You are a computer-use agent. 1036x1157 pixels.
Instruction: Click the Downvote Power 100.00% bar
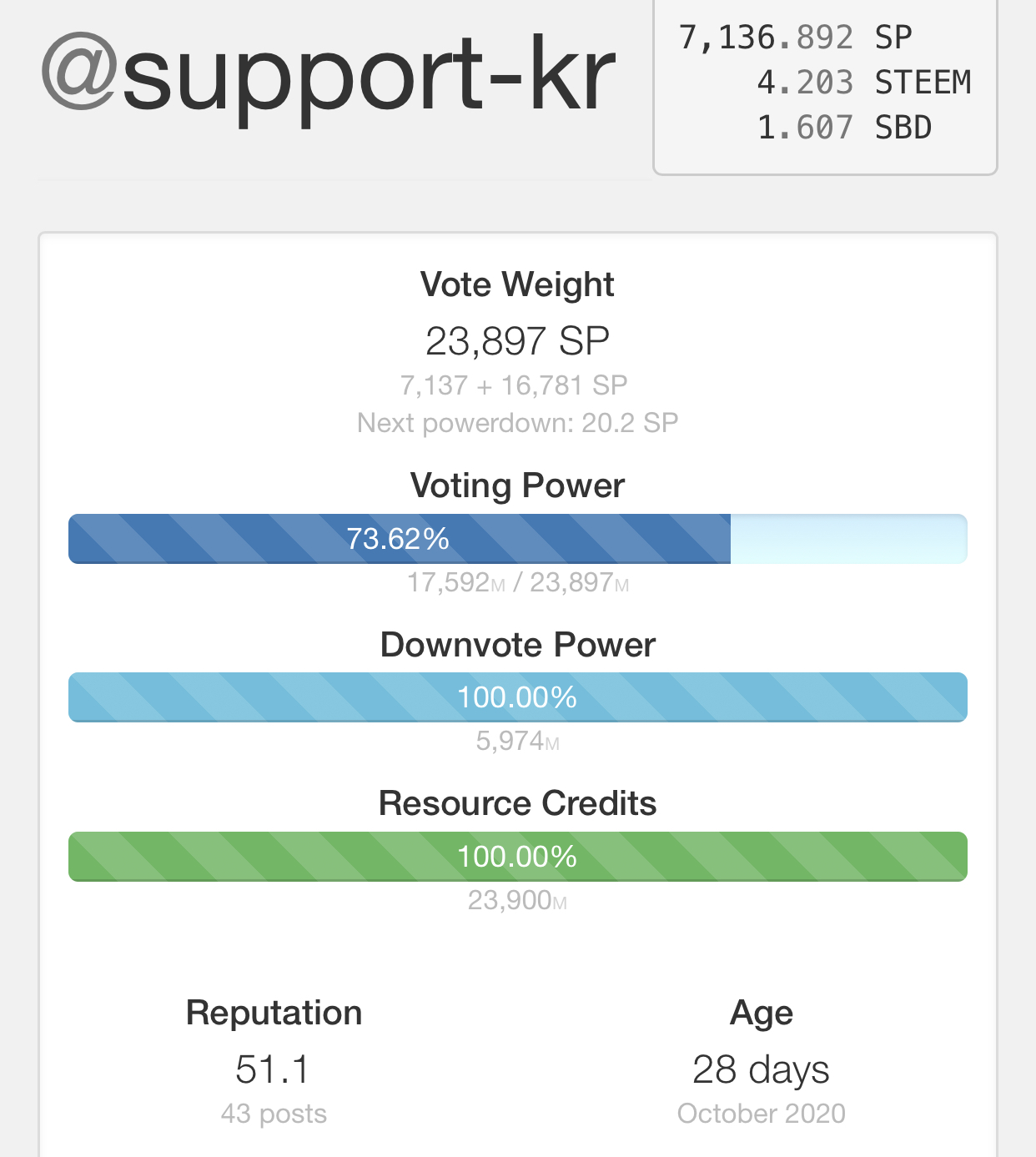point(517,697)
